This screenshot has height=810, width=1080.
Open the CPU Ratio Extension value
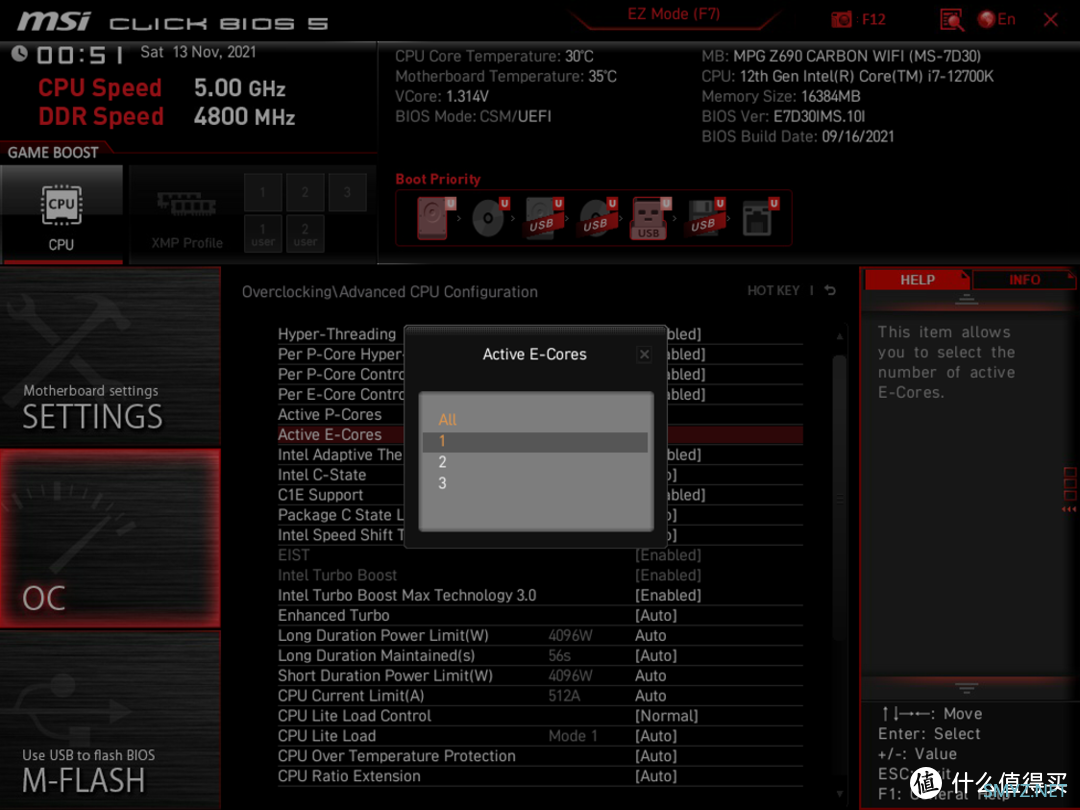pos(656,776)
